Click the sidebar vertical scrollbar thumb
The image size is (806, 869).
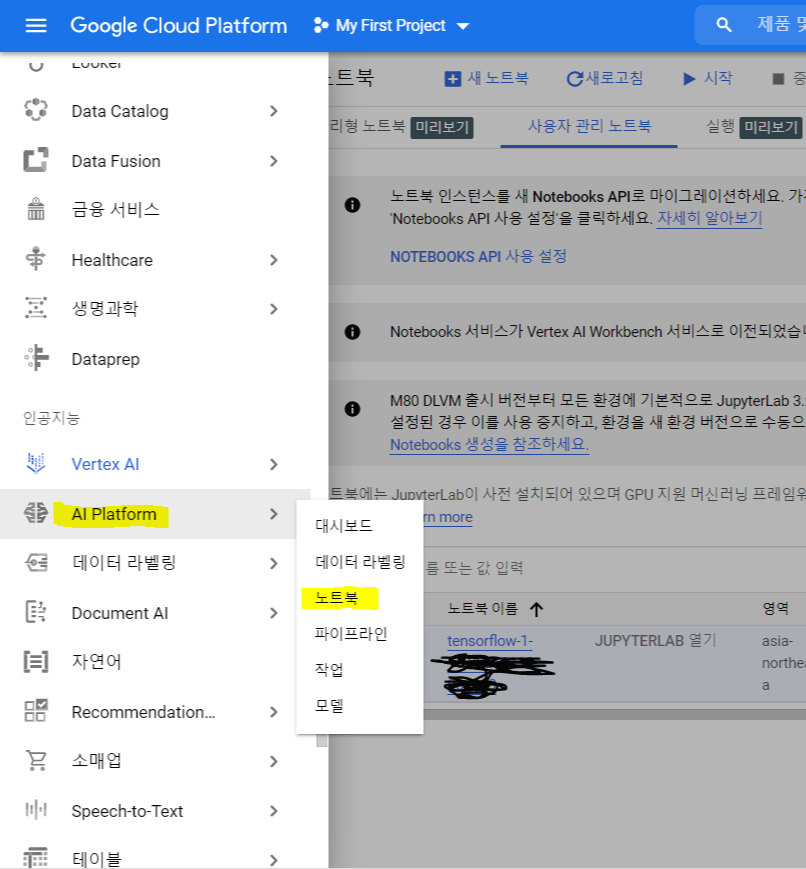tap(322, 740)
